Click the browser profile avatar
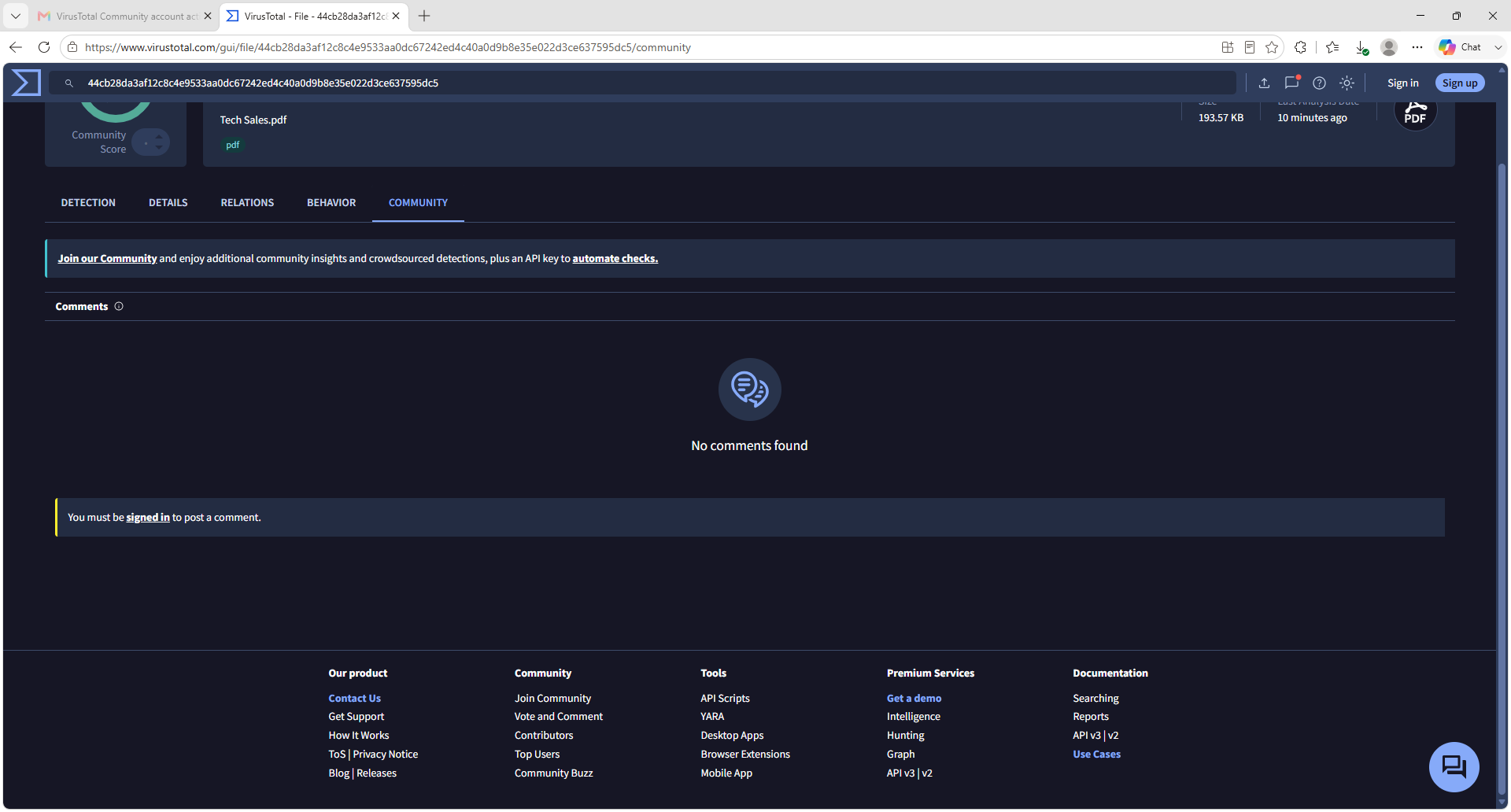1511x812 pixels. click(x=1389, y=47)
